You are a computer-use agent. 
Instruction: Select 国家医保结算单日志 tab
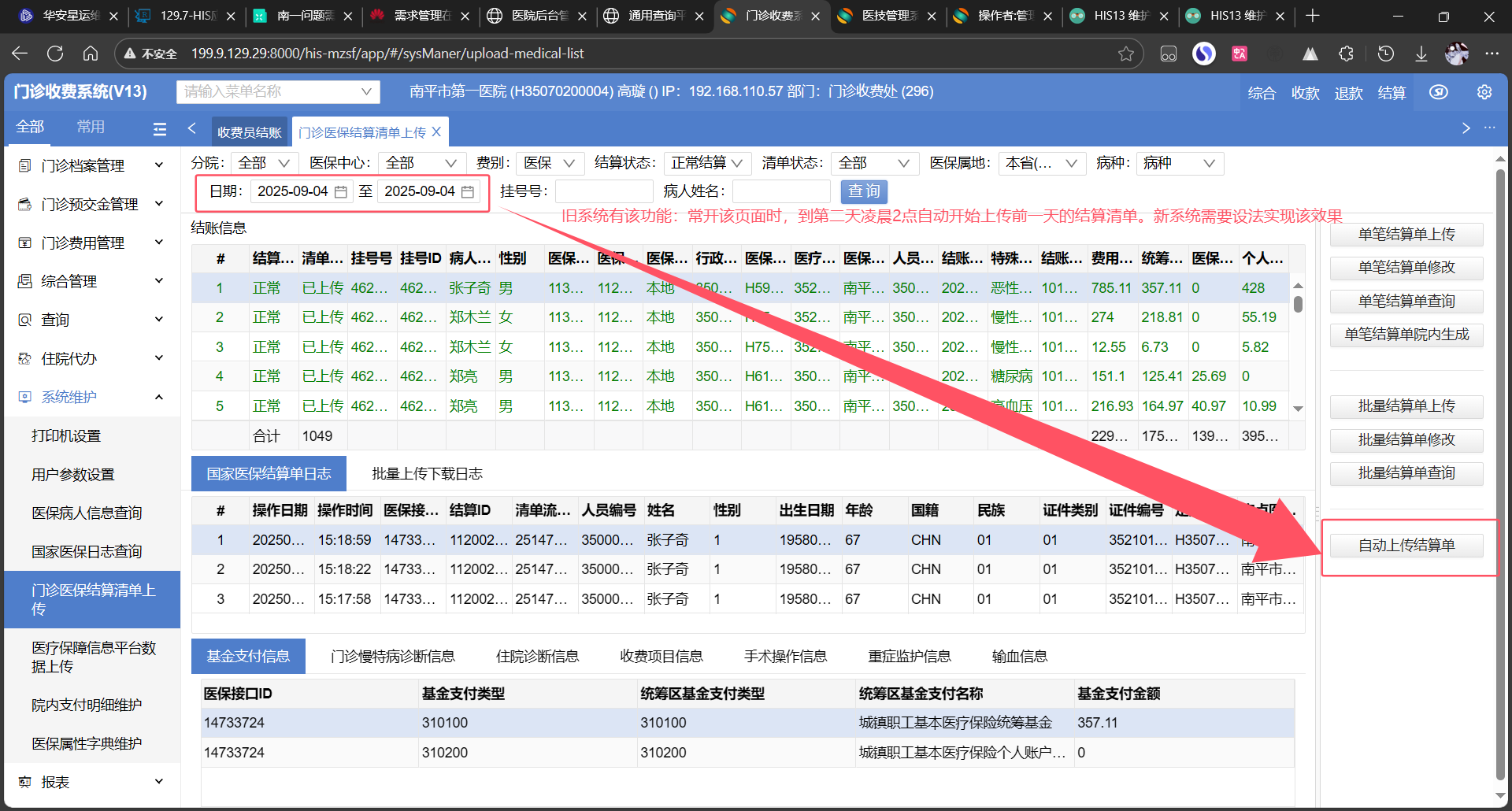point(269,473)
